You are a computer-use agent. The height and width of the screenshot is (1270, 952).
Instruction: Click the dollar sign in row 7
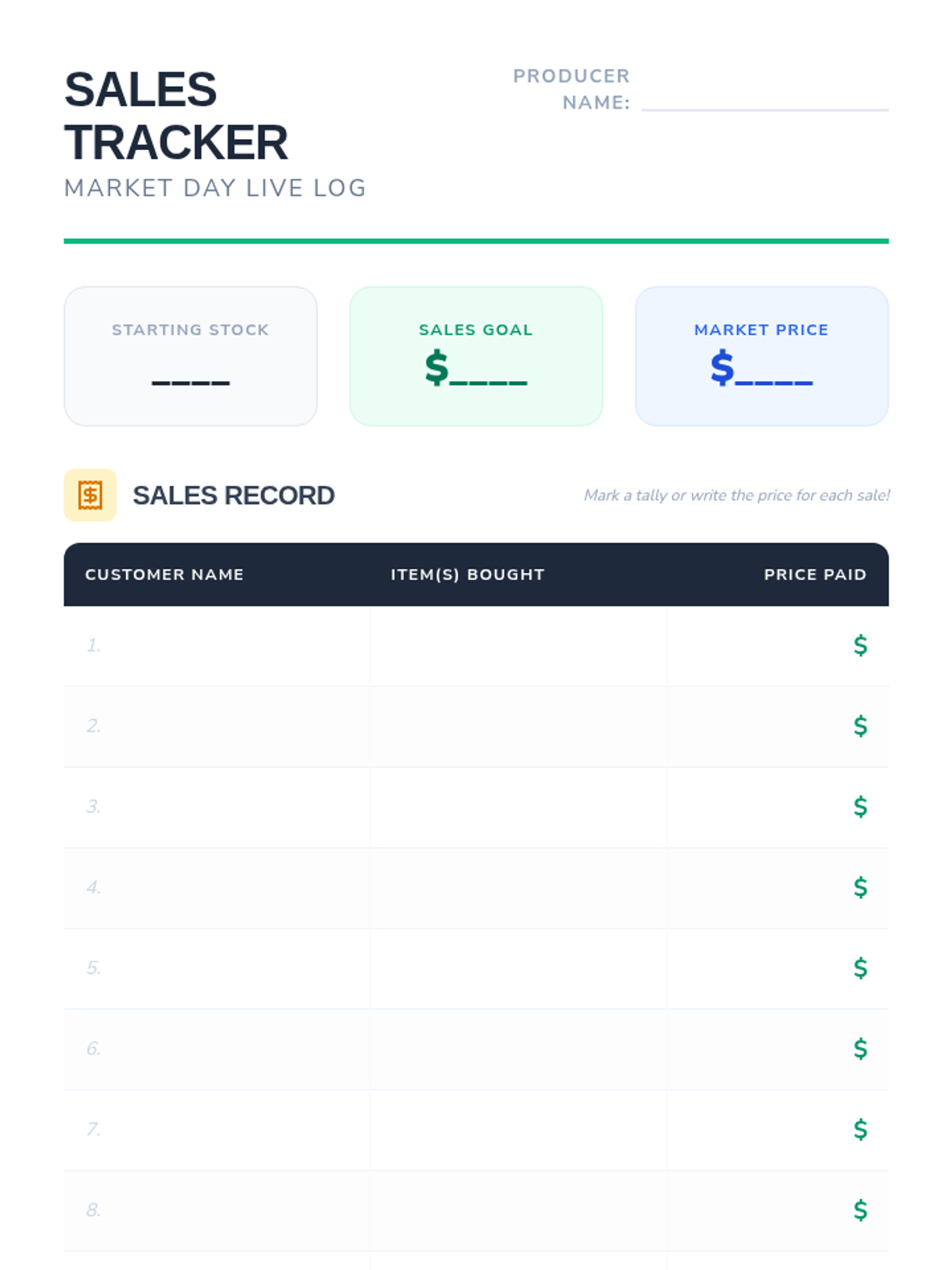pyautogui.click(x=860, y=1129)
